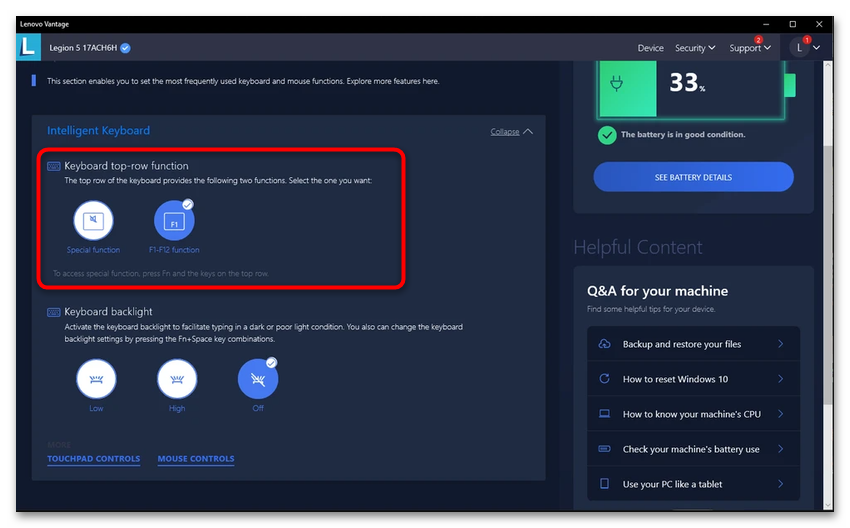Turn keyboard backlight Off
Image resolution: width=850 pixels, height=528 pixels.
click(258, 378)
